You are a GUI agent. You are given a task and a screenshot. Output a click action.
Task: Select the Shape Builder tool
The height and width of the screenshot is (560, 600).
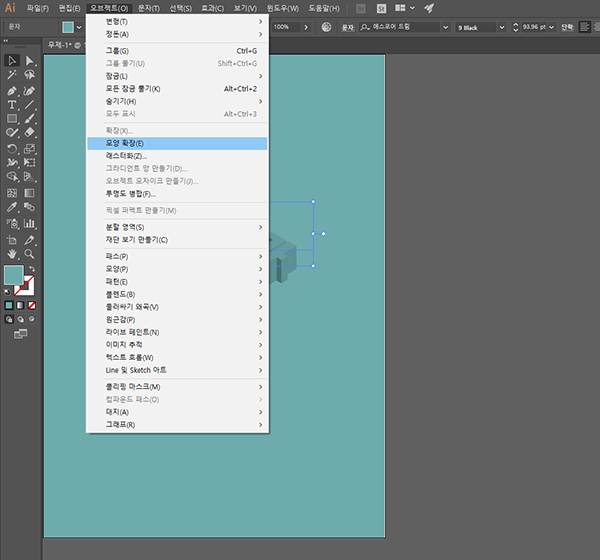pyautogui.click(x=12, y=176)
